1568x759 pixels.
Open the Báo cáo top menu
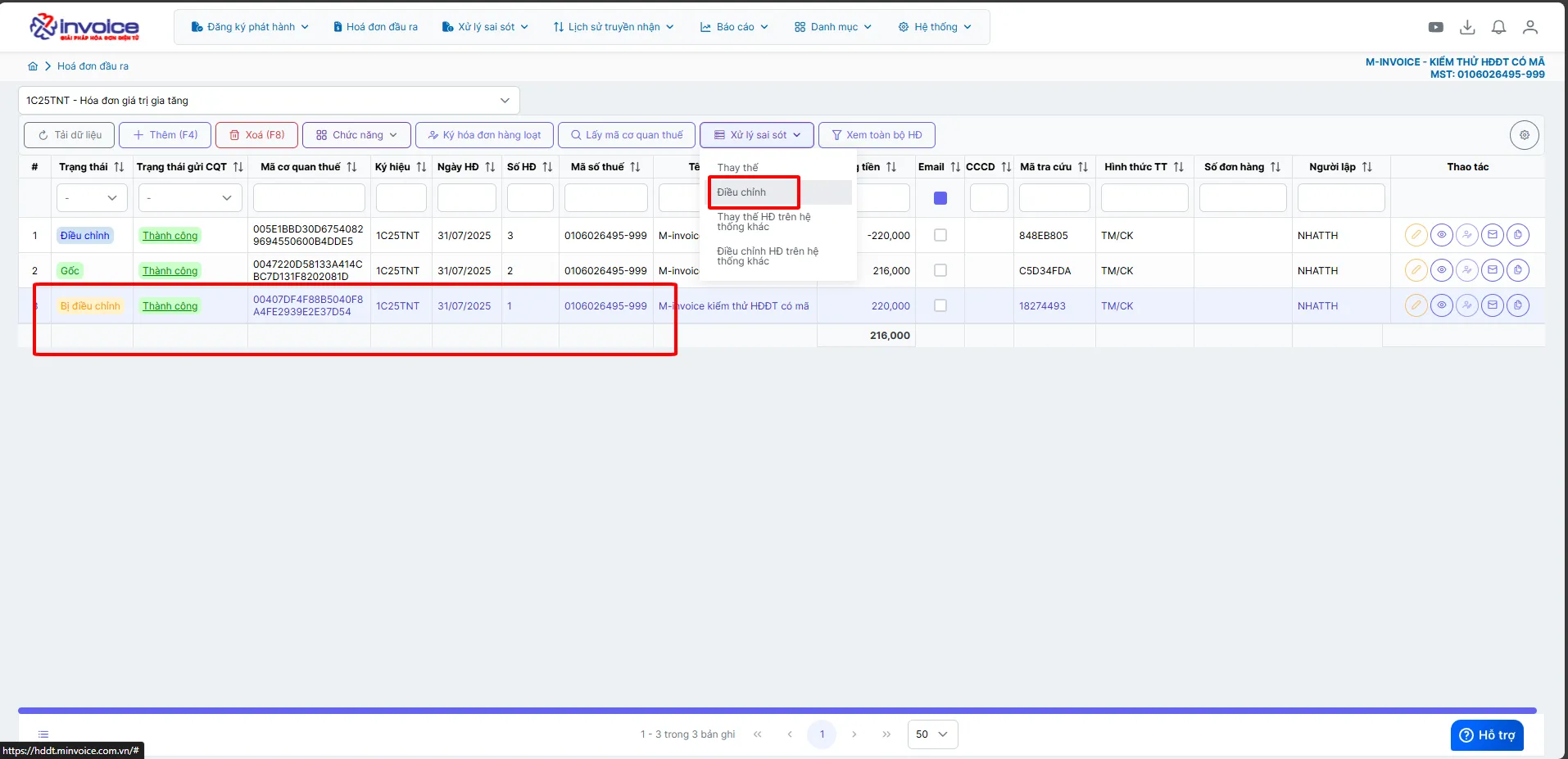pyautogui.click(x=734, y=27)
